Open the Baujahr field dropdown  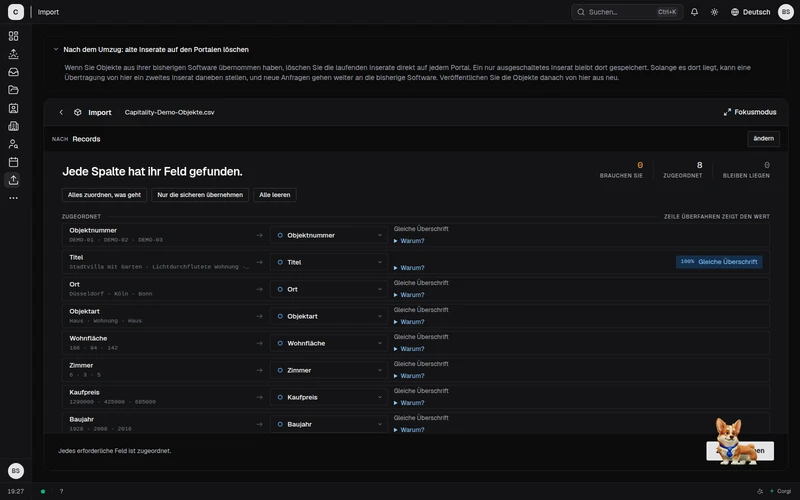(329, 424)
